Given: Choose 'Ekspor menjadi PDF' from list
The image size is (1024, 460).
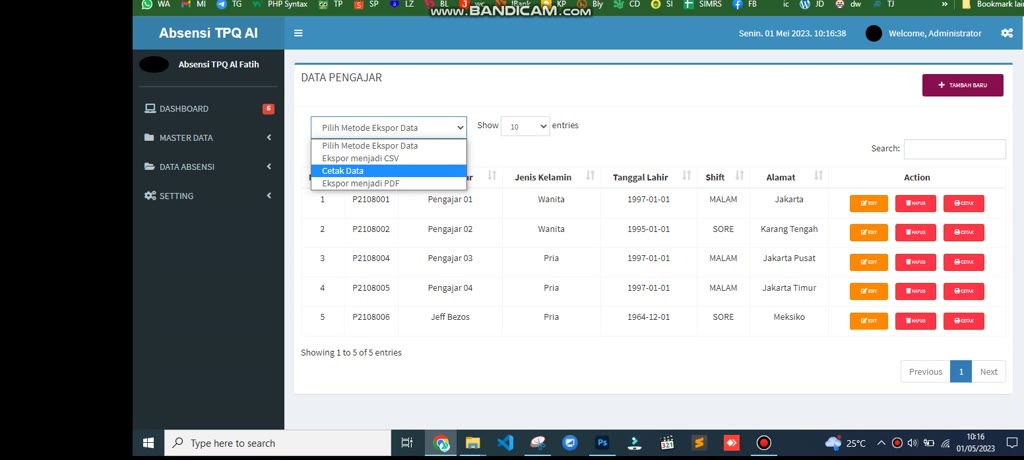Looking at the screenshot, I should pyautogui.click(x=361, y=183).
